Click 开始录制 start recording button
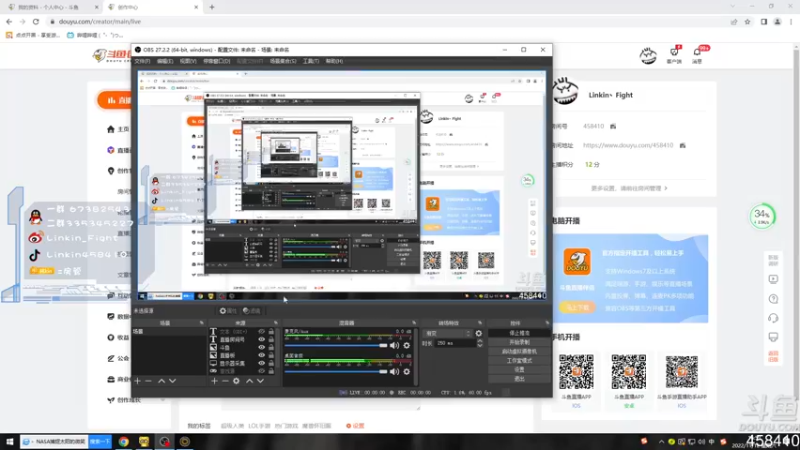Screen dimensions: 800x450 coord(519,342)
